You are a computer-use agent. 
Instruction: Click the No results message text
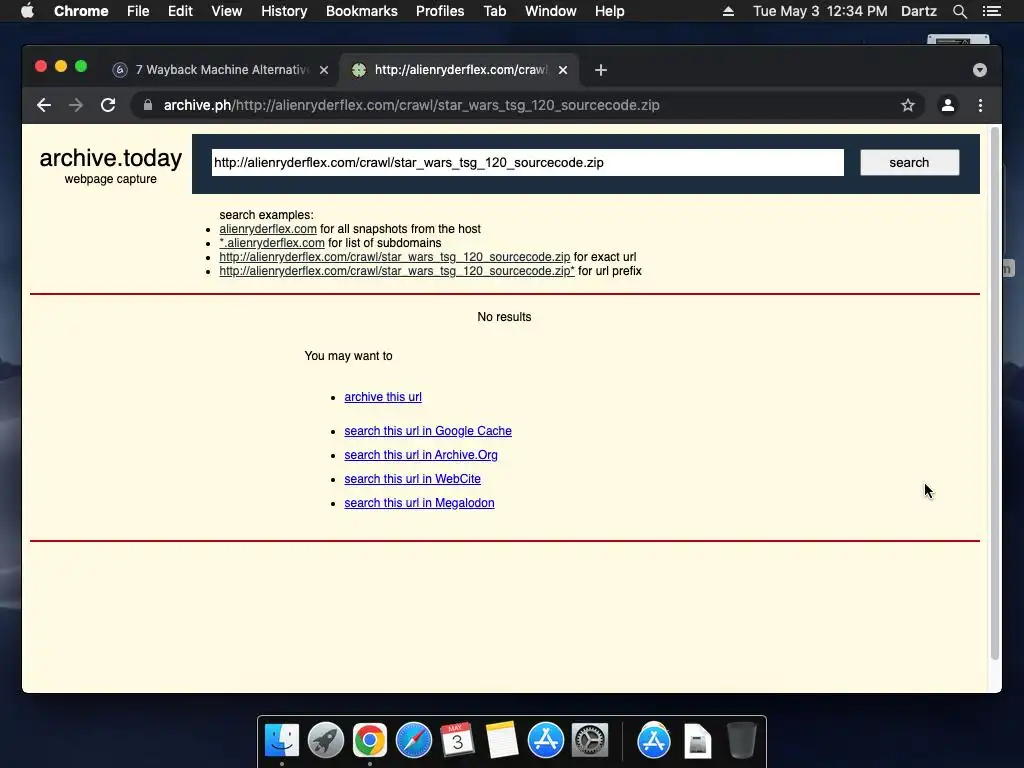(504, 317)
